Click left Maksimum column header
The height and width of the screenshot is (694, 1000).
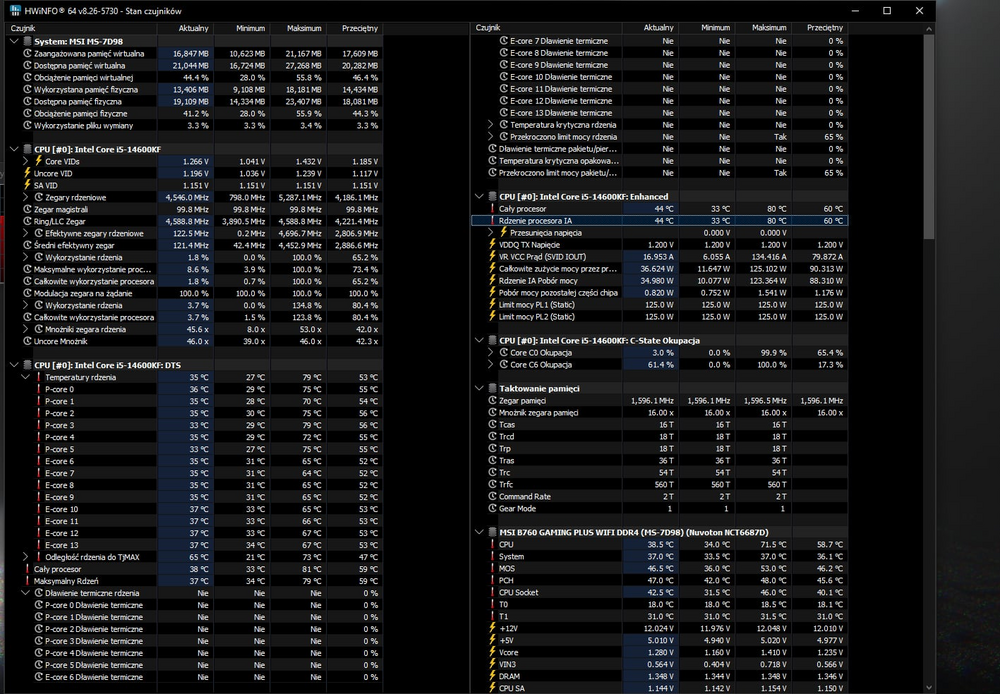coord(298,28)
